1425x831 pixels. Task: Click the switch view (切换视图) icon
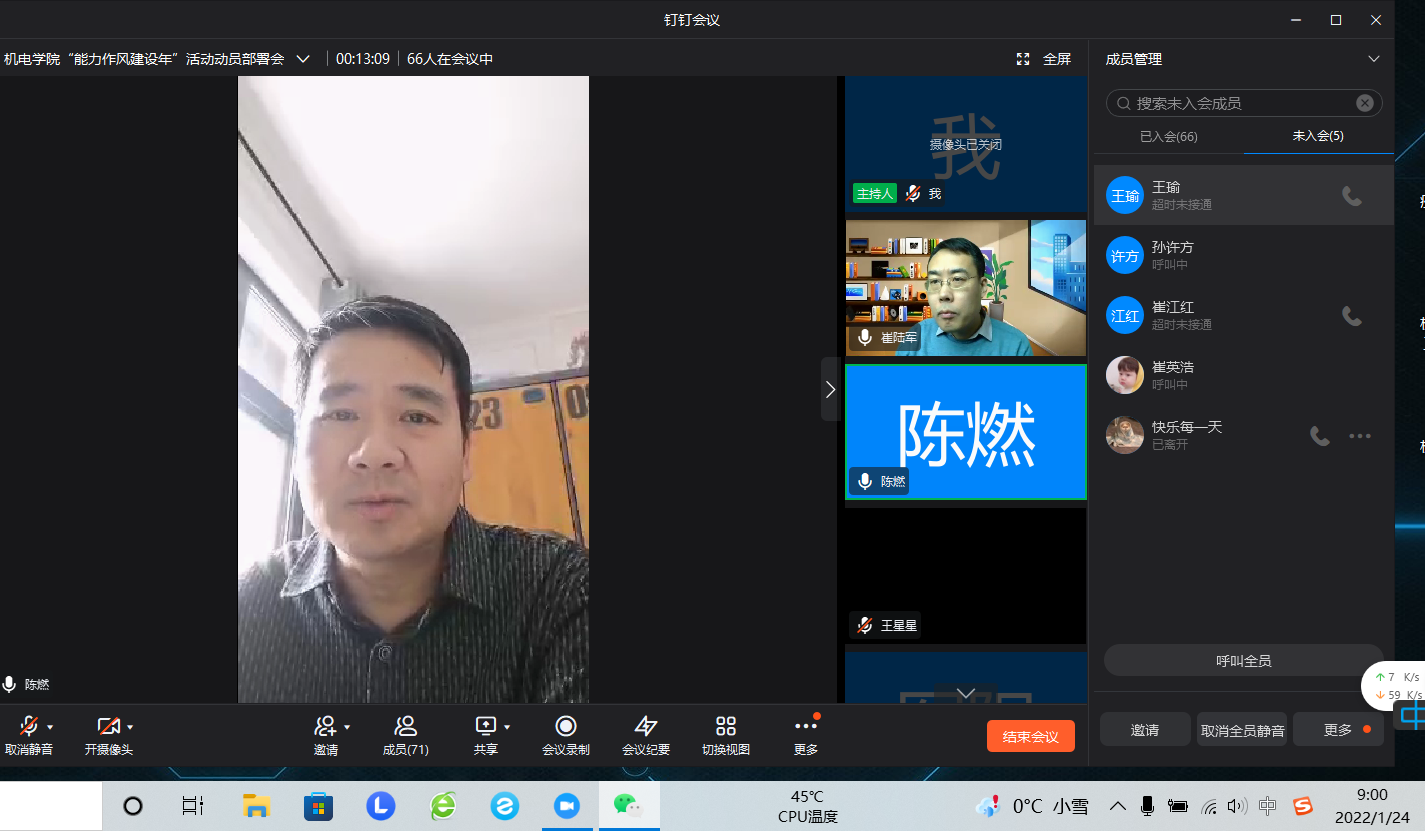click(725, 727)
